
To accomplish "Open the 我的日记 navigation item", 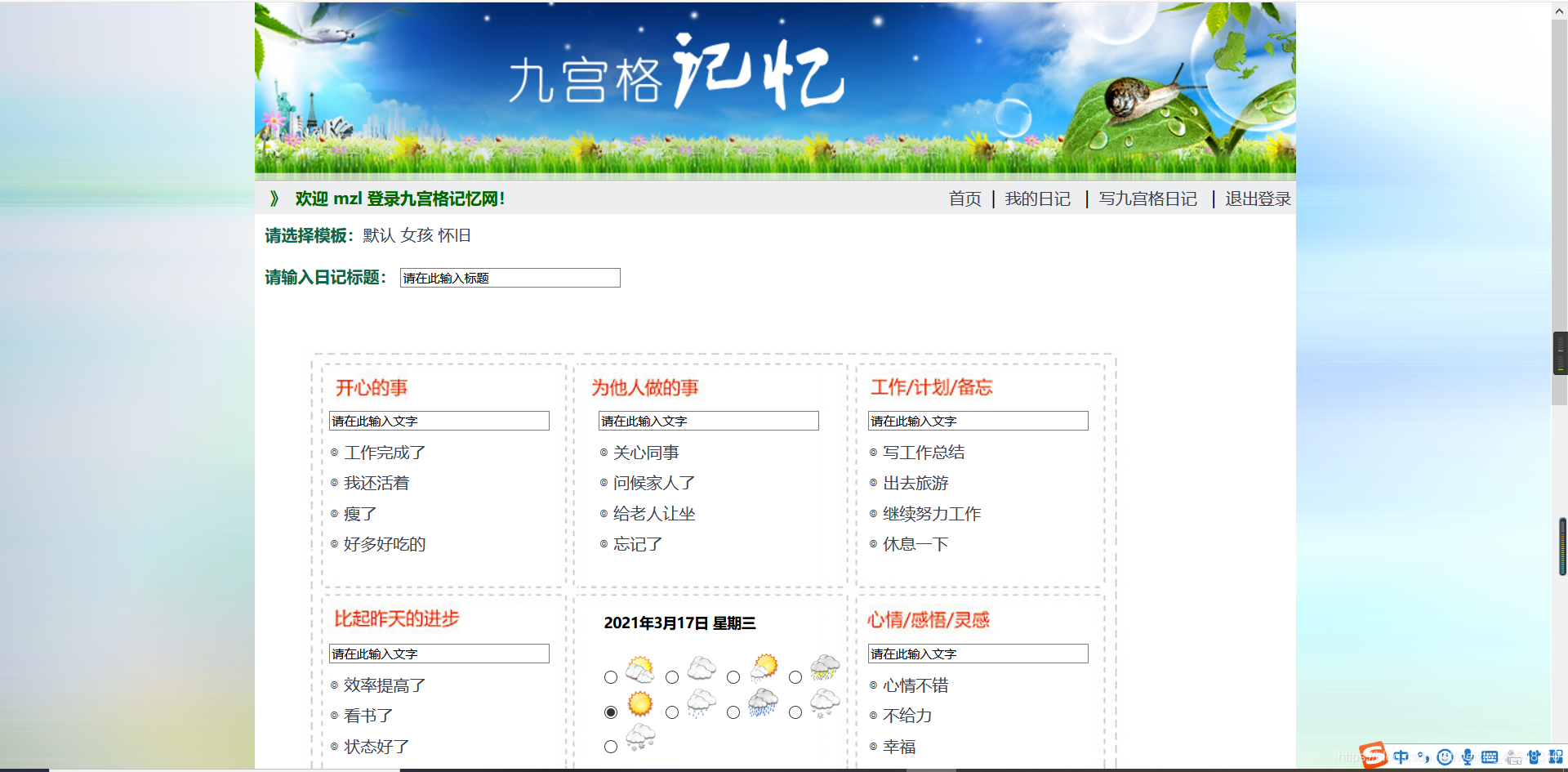I will [x=1038, y=199].
